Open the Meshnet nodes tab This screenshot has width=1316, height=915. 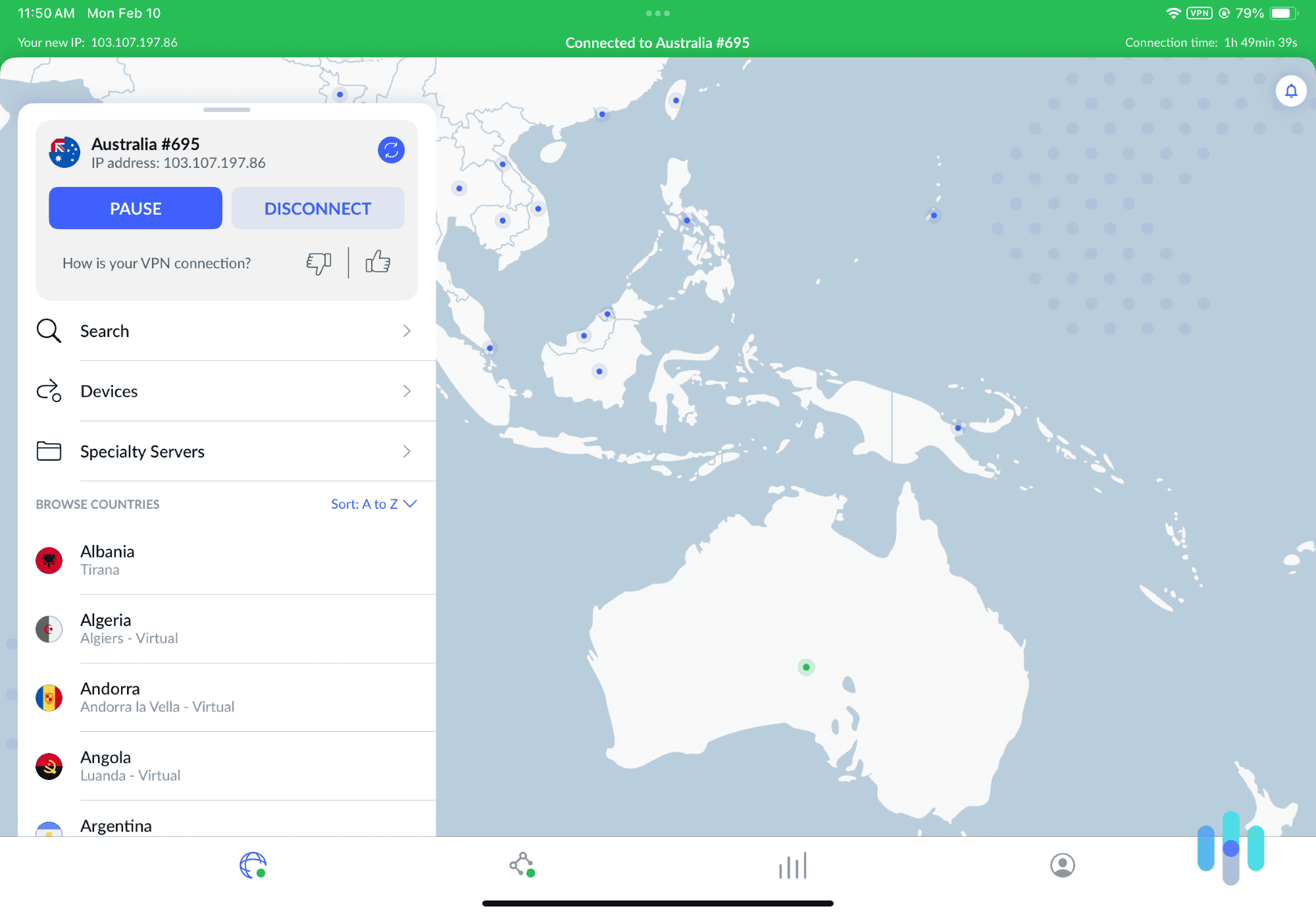click(x=522, y=865)
